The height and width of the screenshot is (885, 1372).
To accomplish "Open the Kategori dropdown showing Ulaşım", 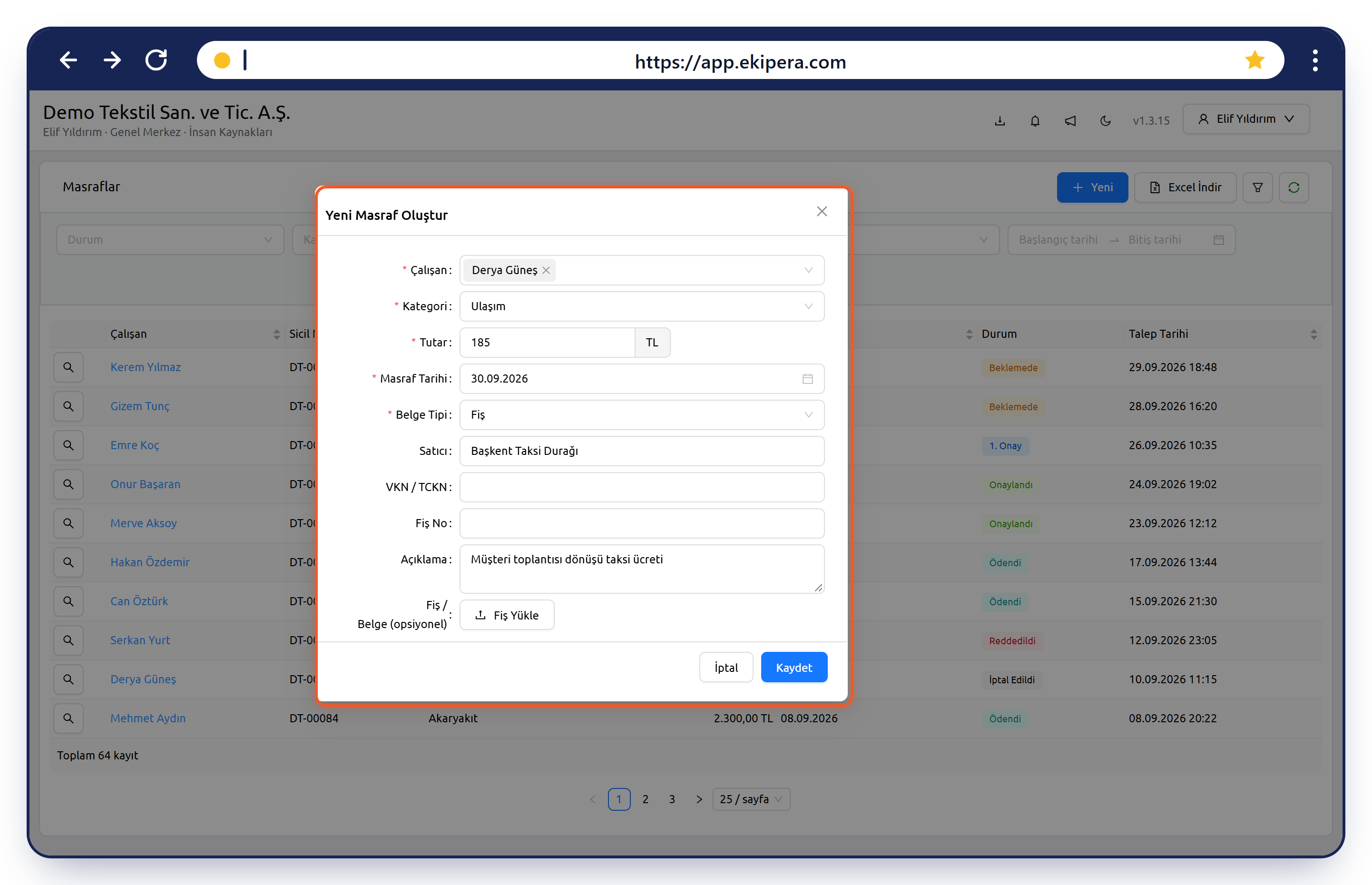I will 642,306.
